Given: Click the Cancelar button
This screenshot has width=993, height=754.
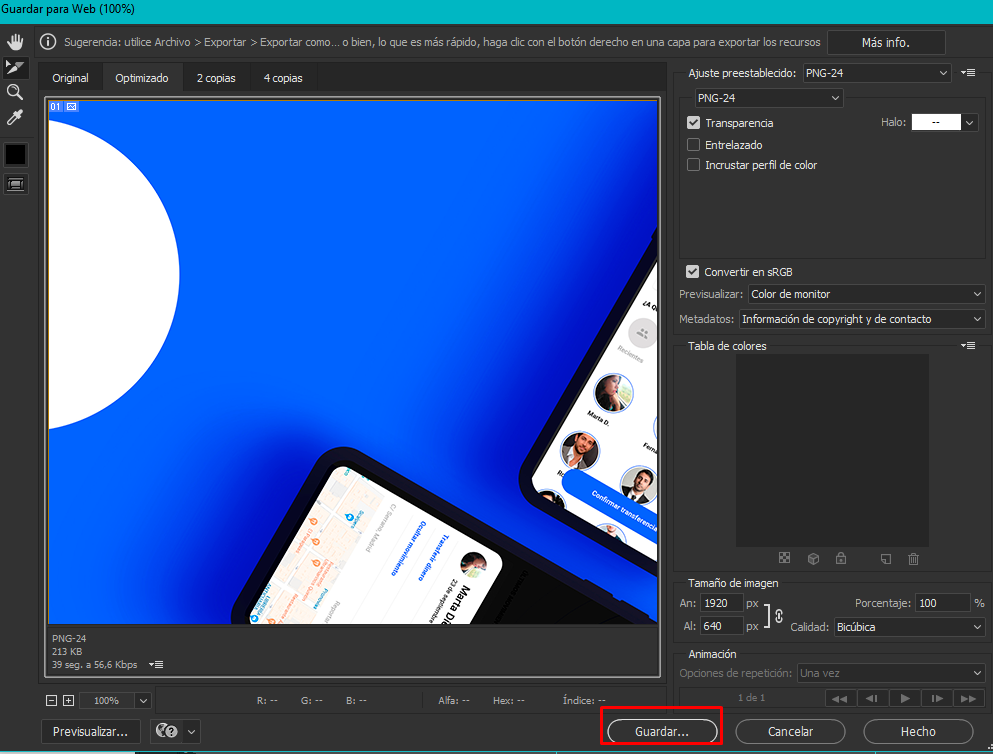Looking at the screenshot, I should pyautogui.click(x=790, y=732).
